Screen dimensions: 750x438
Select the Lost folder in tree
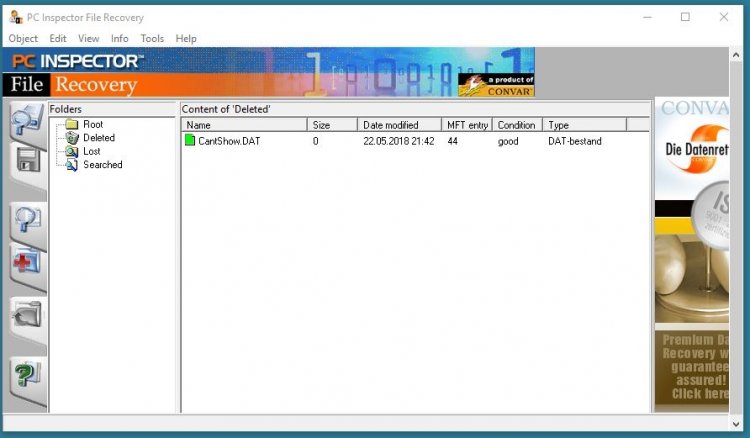pos(91,151)
